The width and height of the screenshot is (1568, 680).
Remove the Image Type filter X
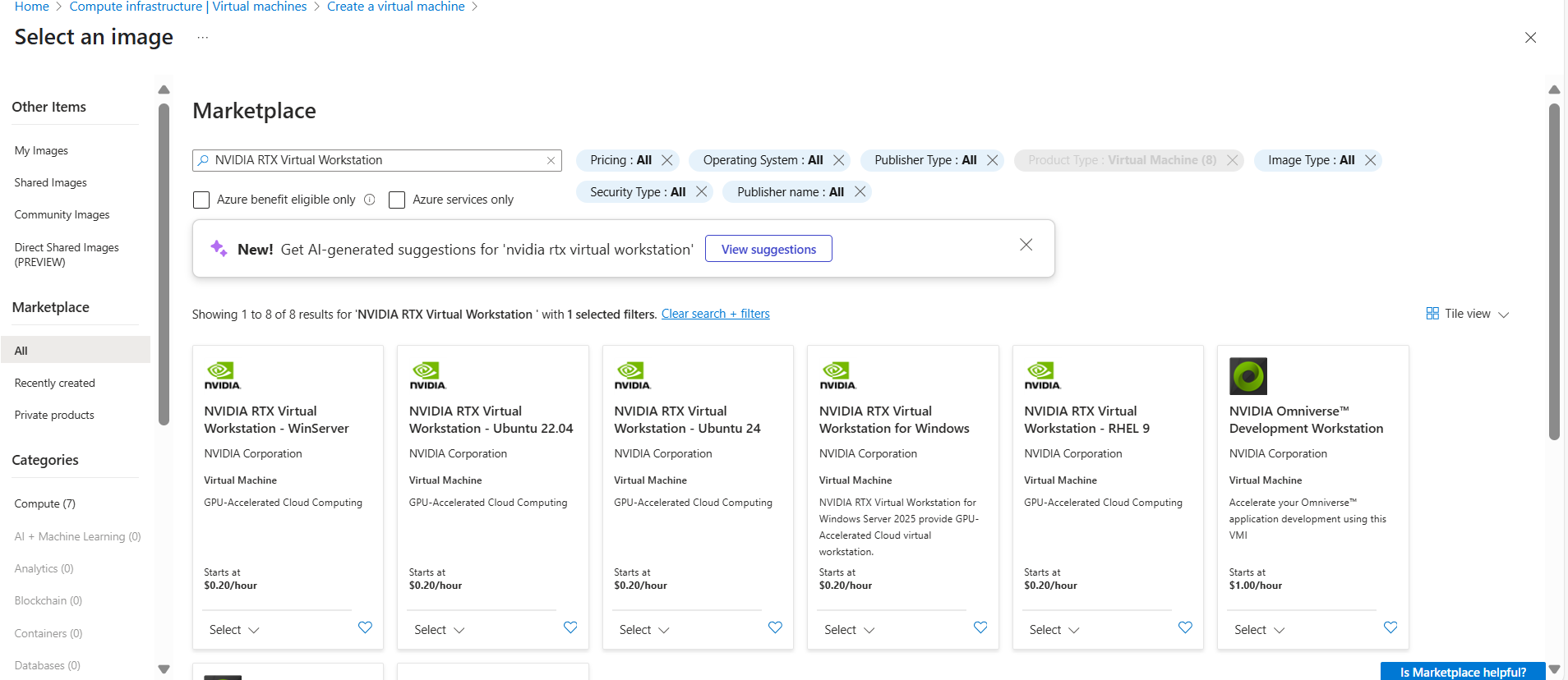pyautogui.click(x=1370, y=160)
